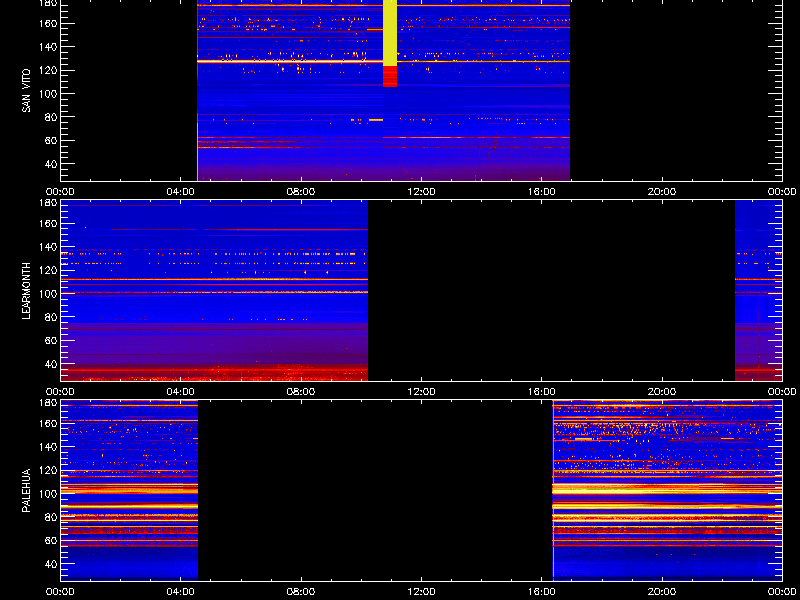Click the 20:00 time label under Learmonth plot
The height and width of the screenshot is (600, 800).
click(662, 392)
